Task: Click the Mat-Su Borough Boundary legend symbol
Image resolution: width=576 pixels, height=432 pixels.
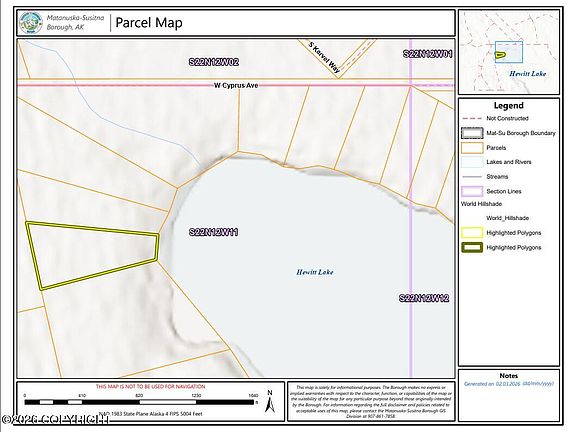Action: pyautogui.click(x=472, y=133)
